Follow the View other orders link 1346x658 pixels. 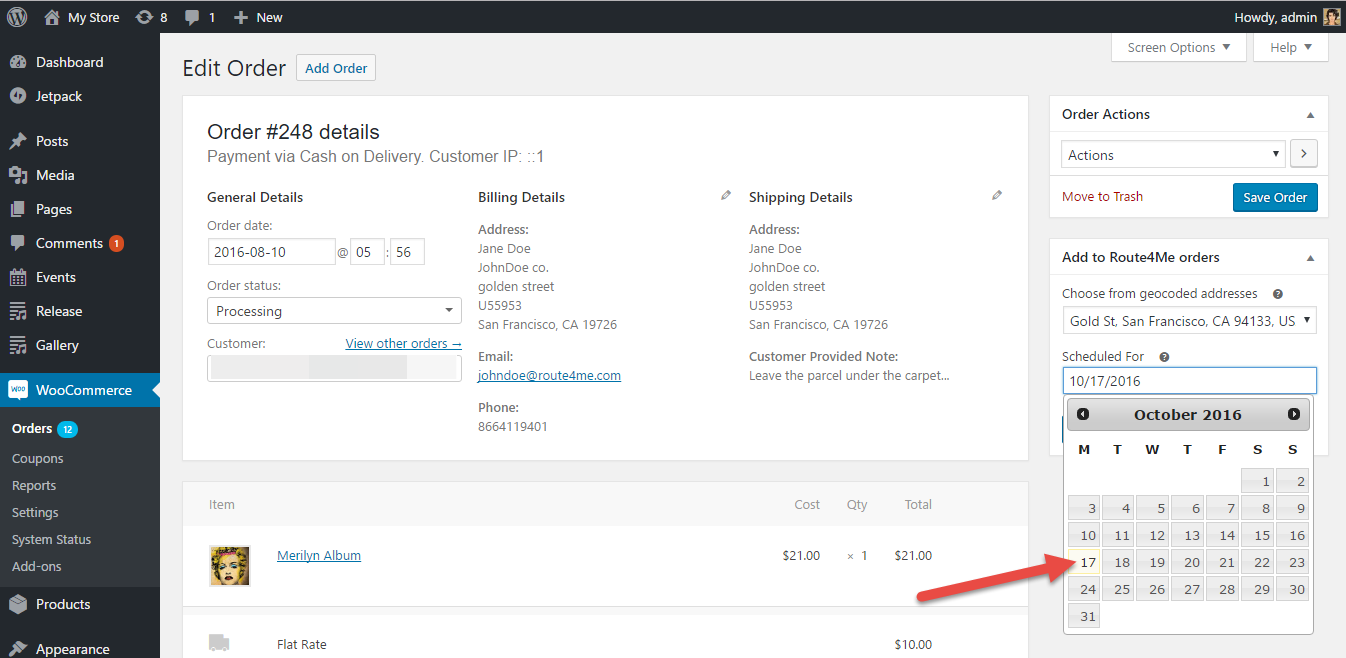point(403,343)
